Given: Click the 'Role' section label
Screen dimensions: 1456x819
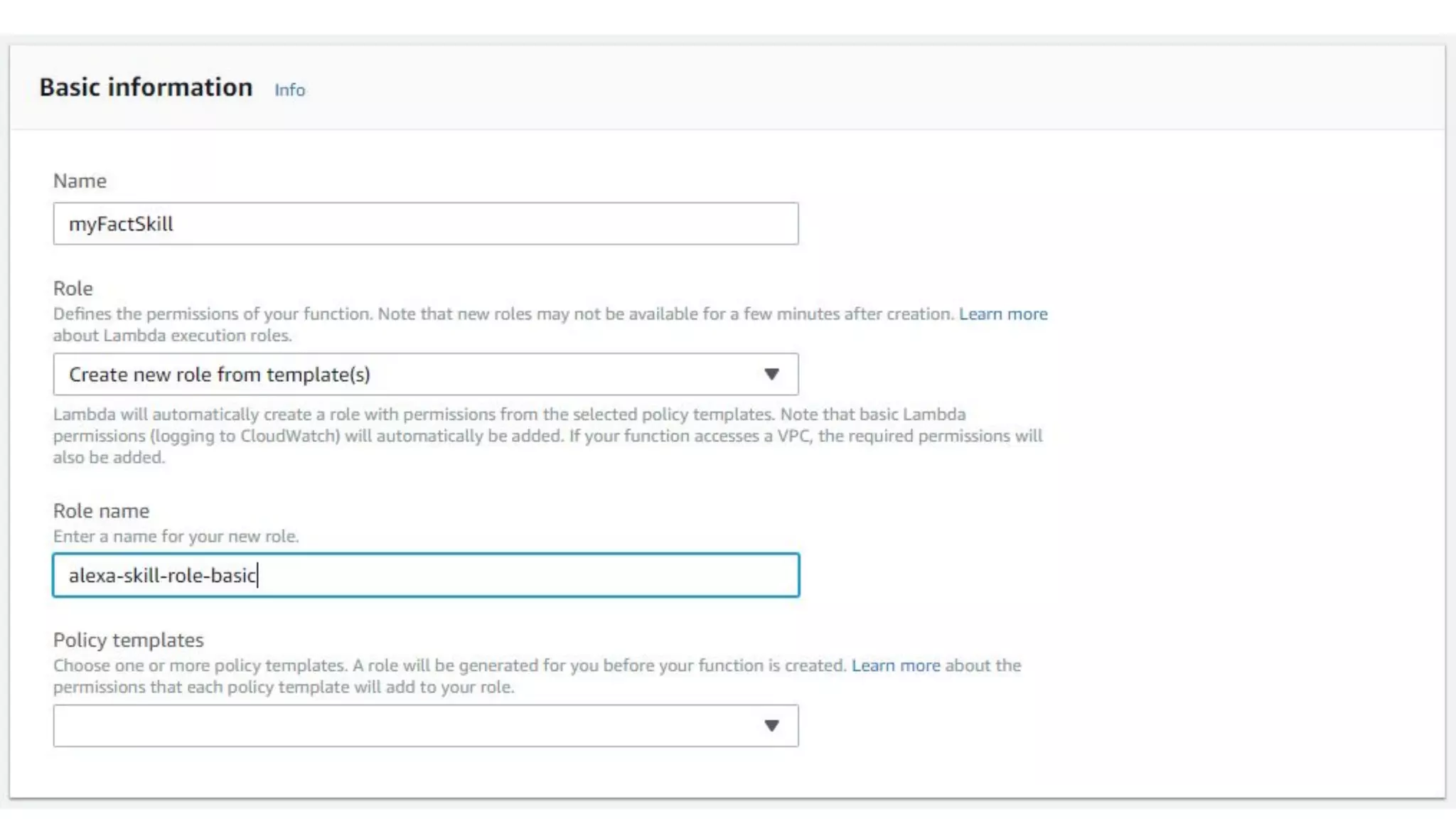Looking at the screenshot, I should [x=73, y=289].
